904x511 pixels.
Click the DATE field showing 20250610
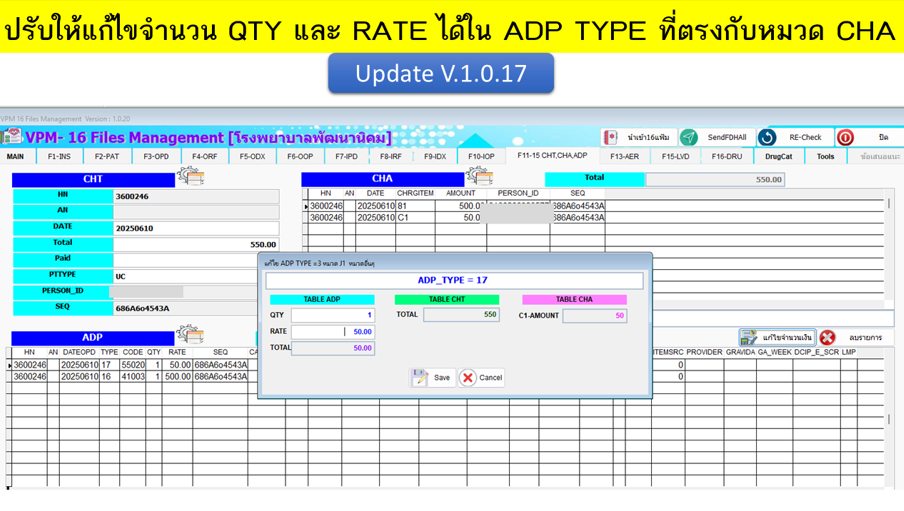[196, 228]
